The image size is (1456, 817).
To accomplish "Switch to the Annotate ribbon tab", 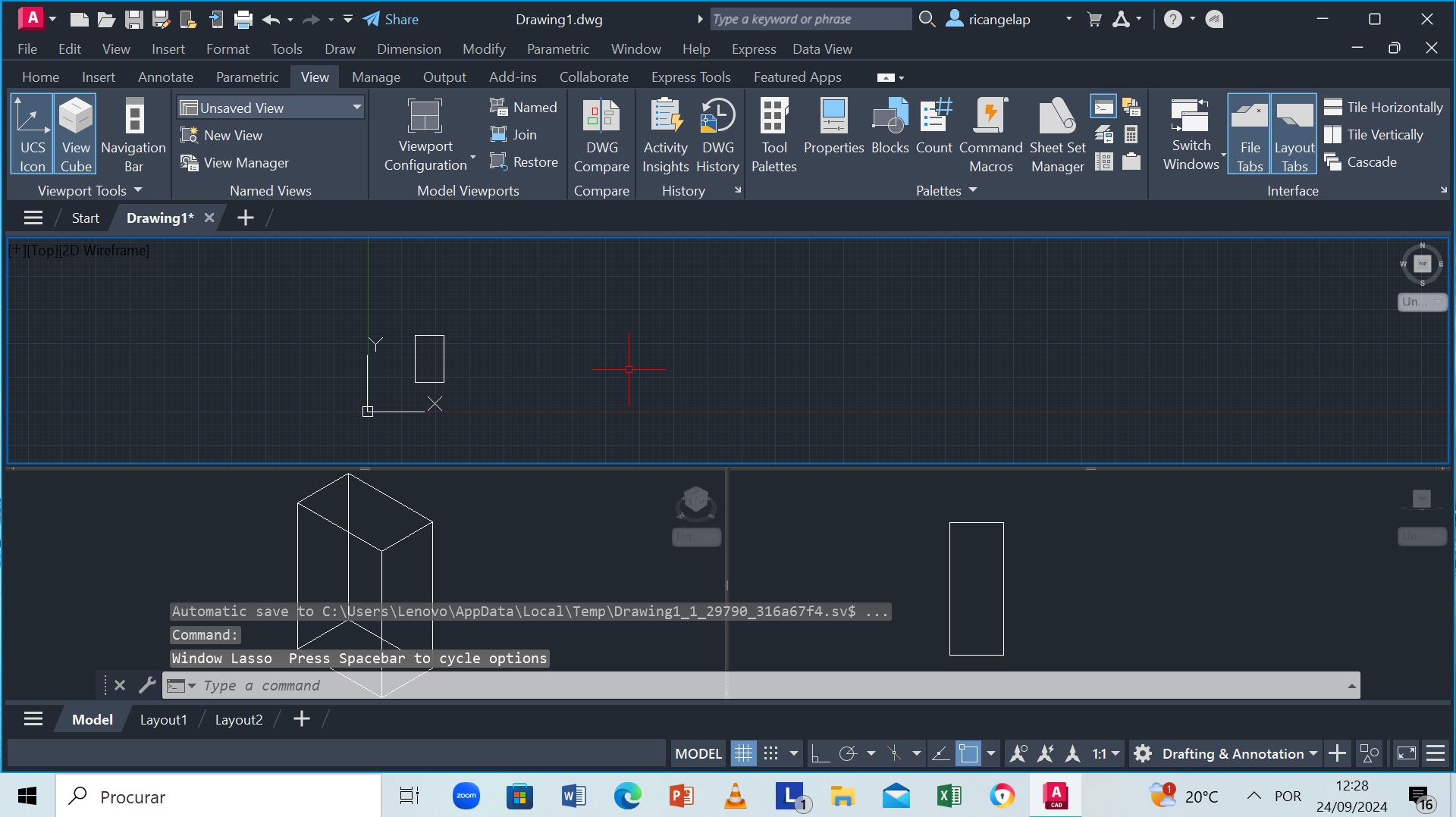I will point(165,77).
